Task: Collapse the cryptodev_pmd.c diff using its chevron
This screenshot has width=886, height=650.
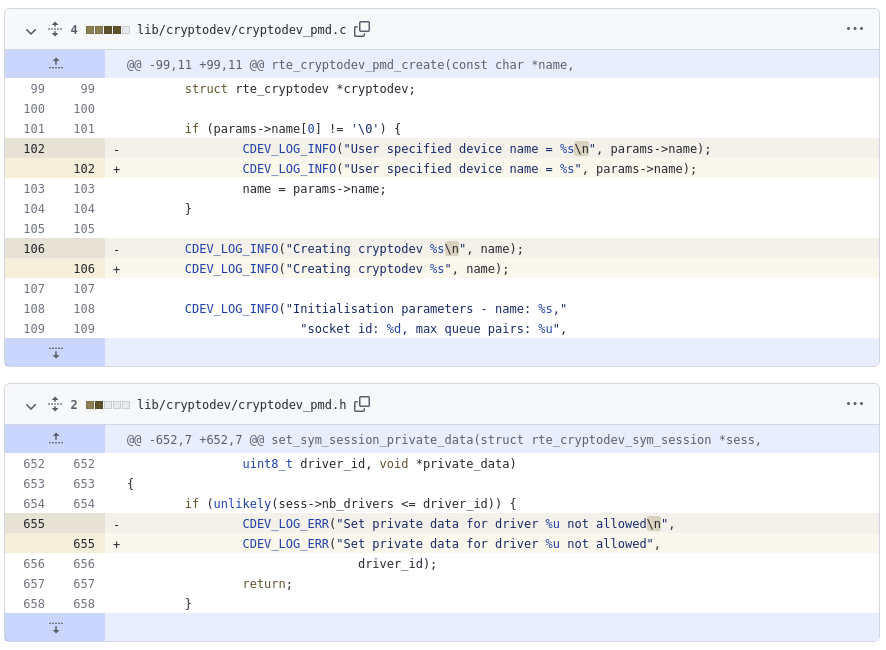Action: pyautogui.click(x=30, y=30)
